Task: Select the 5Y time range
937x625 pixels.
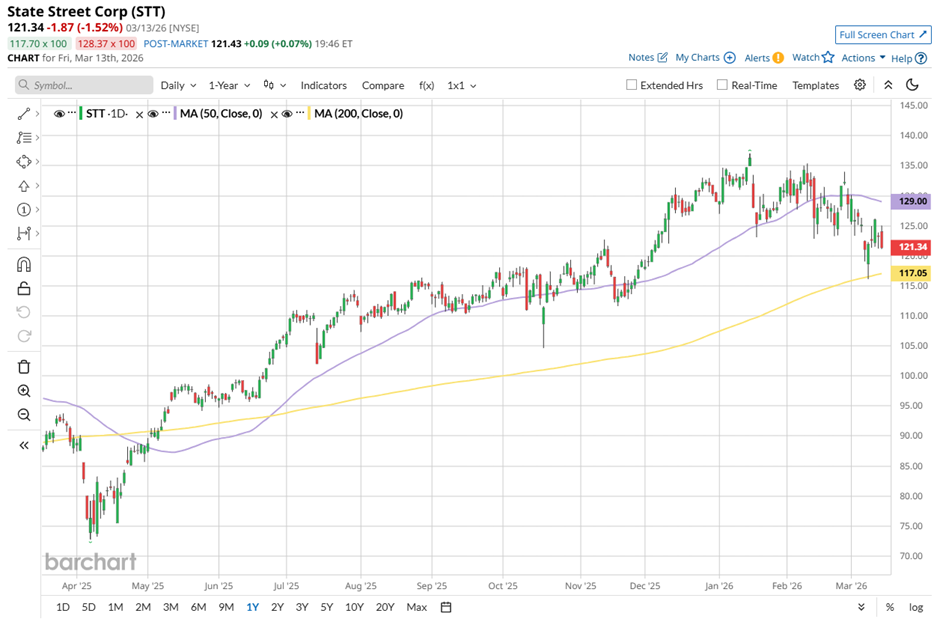Action: [327, 607]
